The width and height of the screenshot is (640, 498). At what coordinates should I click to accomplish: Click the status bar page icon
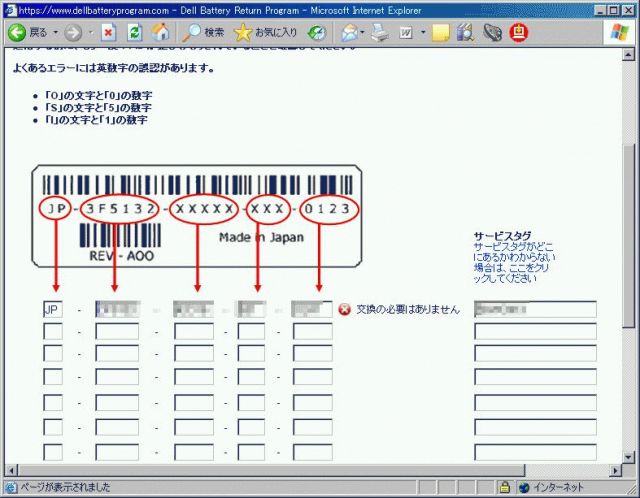point(11,487)
